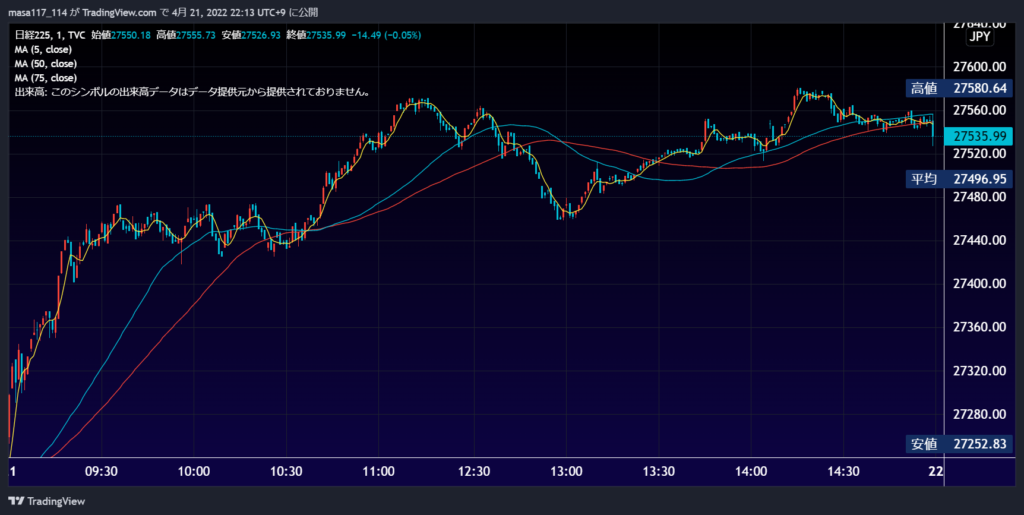Select the MA (5, close) indicator label
The image size is (1024, 515).
click(43, 49)
